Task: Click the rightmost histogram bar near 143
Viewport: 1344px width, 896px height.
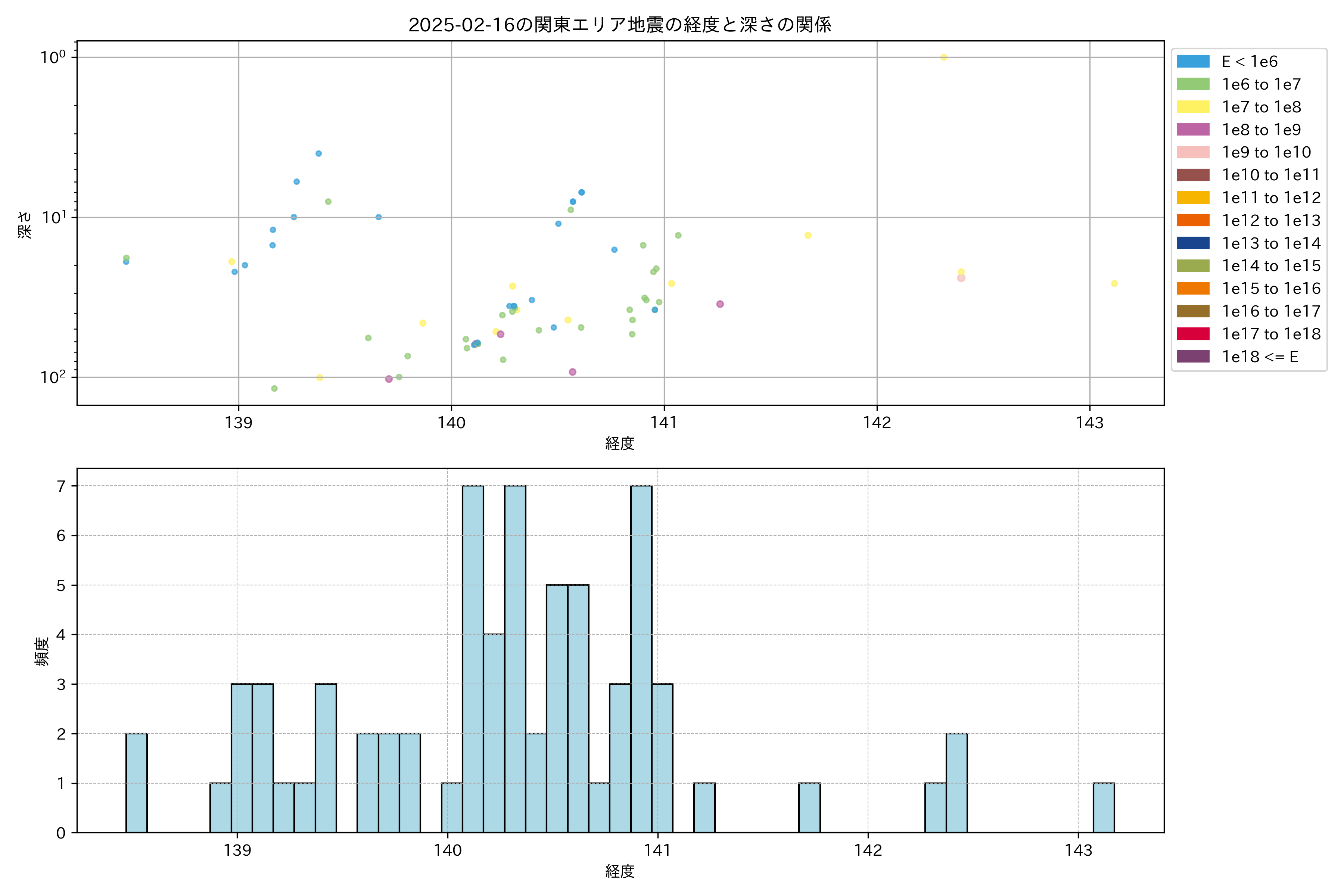Action: pyautogui.click(x=1104, y=808)
